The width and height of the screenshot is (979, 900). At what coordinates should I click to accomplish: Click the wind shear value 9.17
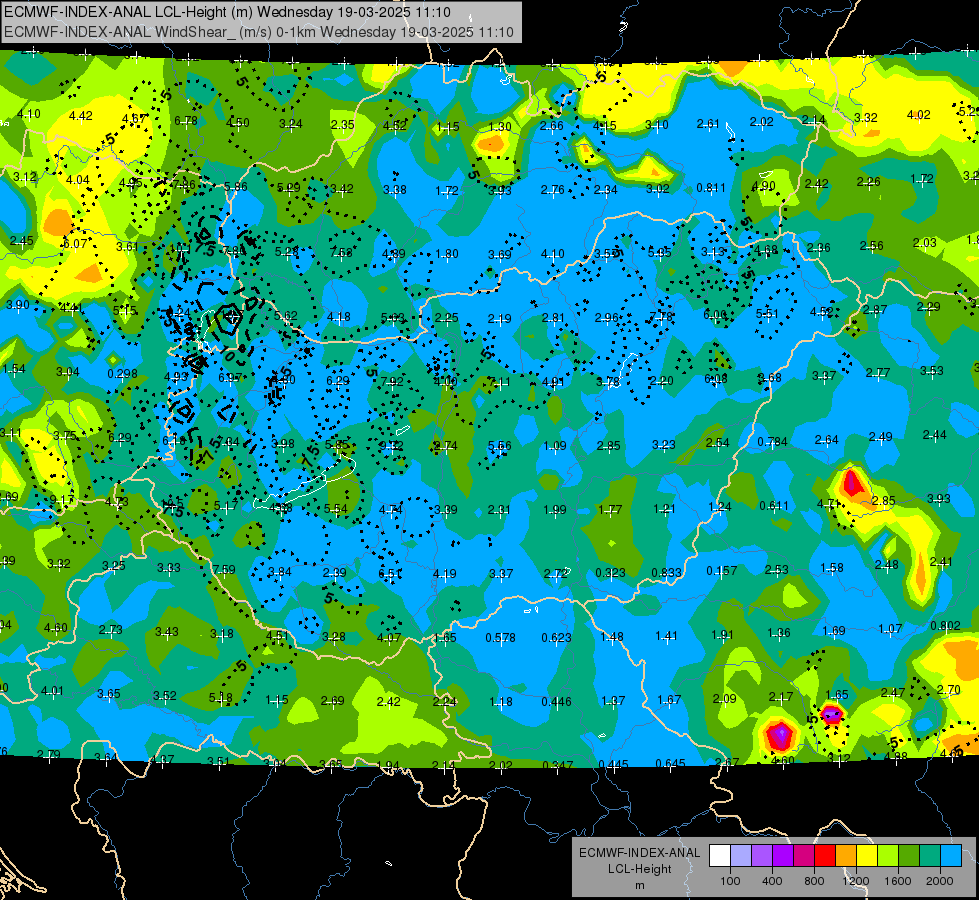click(x=62, y=500)
